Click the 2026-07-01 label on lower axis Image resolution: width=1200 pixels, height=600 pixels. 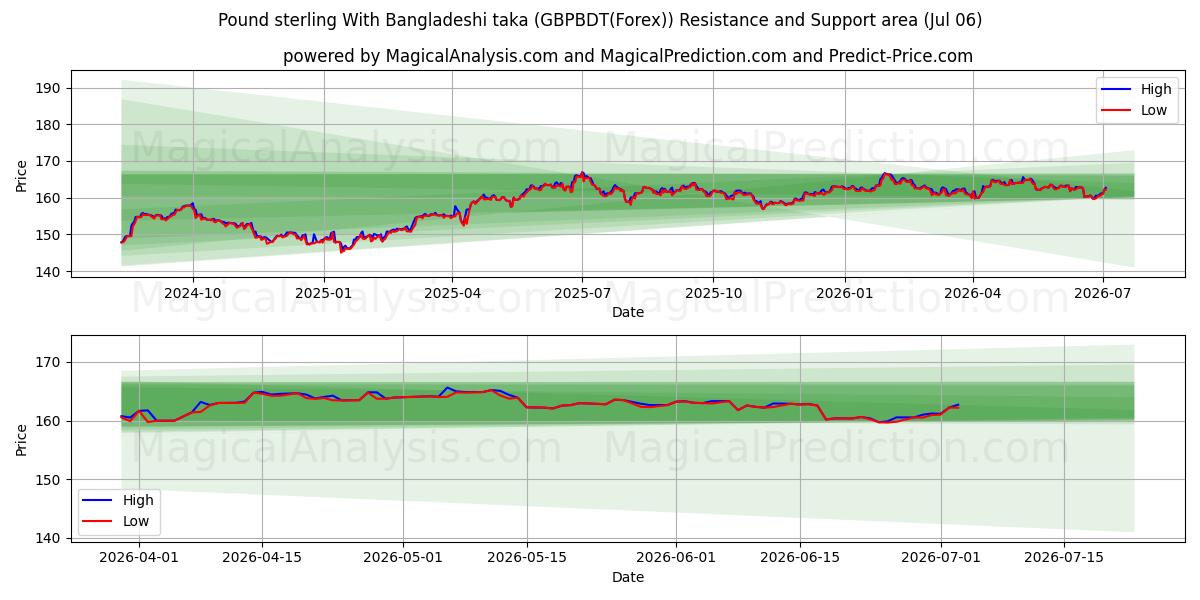coord(941,559)
